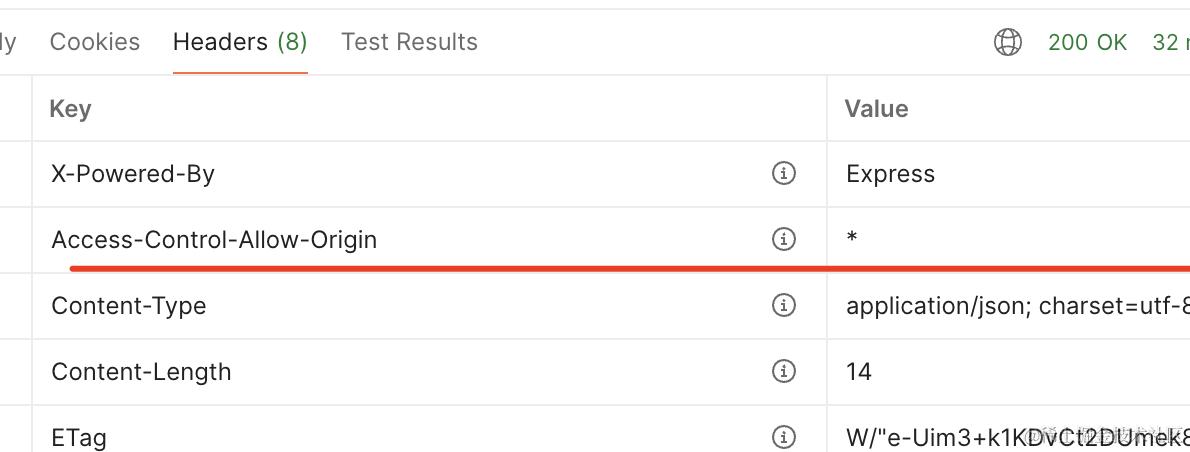Click info icon for Content-Length row

pyautogui.click(x=784, y=372)
